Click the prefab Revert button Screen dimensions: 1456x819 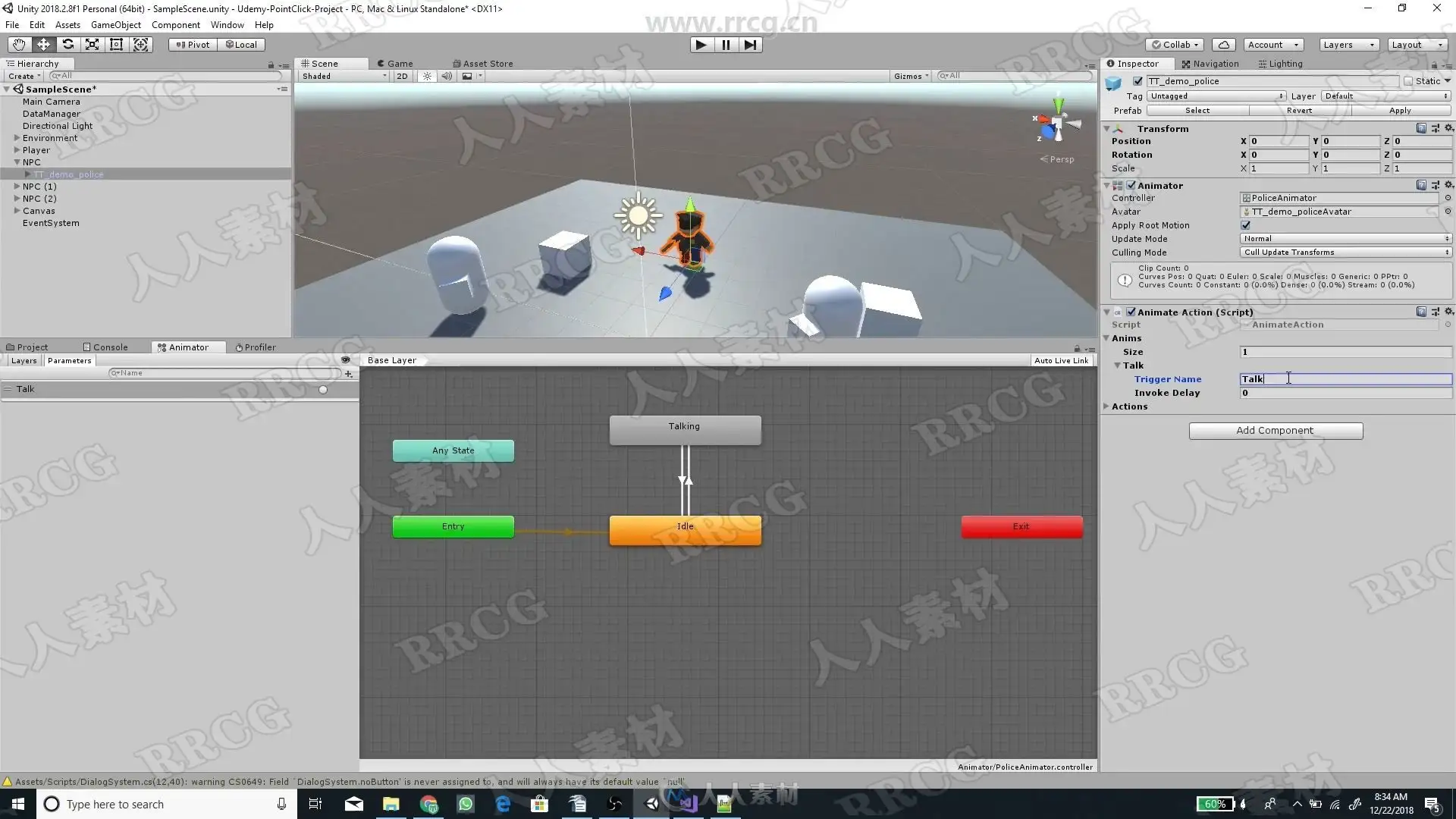tap(1299, 111)
